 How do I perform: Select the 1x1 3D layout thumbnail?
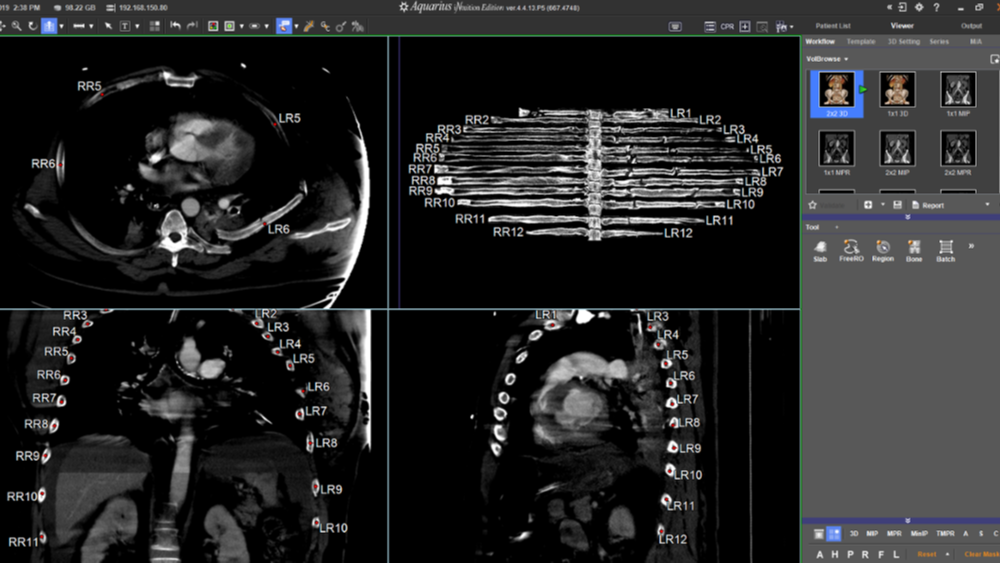[x=897, y=94]
